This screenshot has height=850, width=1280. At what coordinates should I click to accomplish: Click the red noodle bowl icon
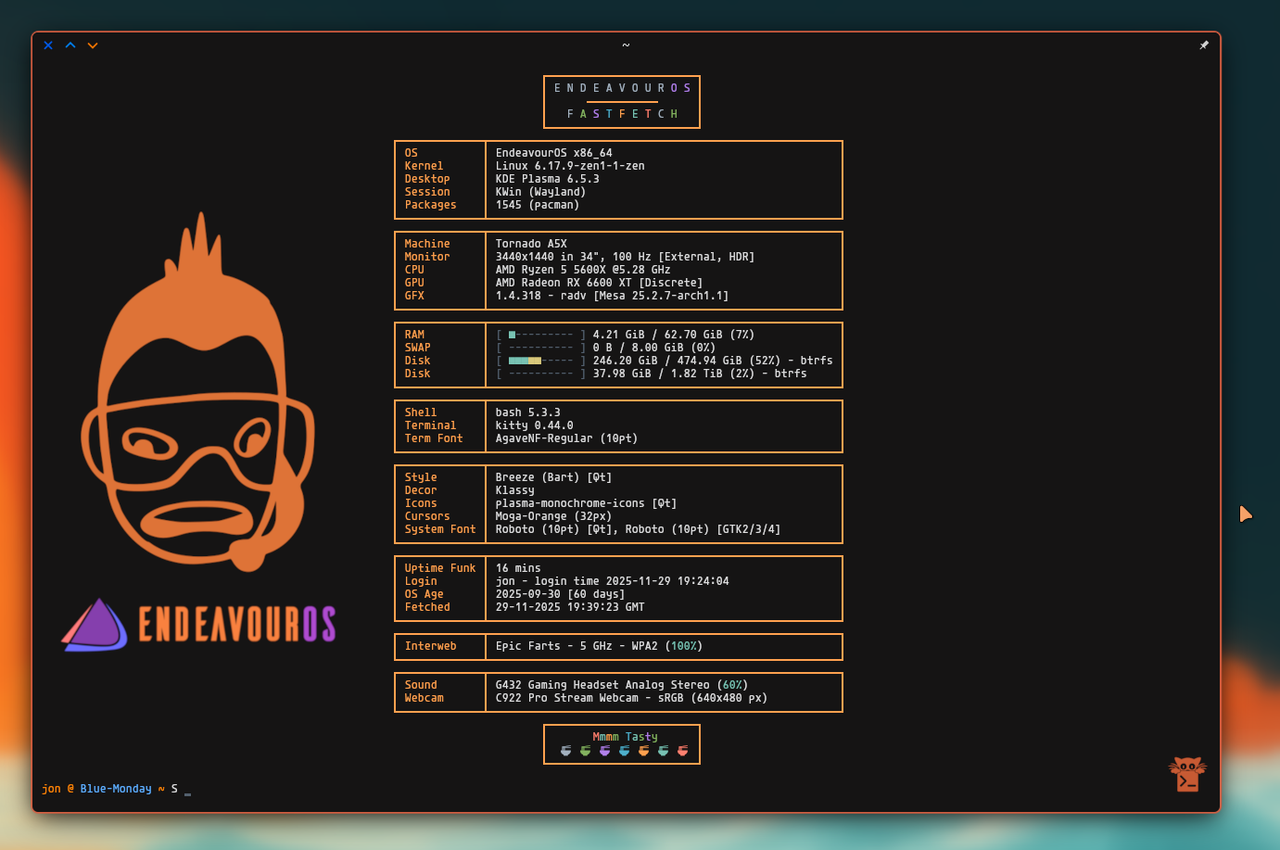coord(683,750)
